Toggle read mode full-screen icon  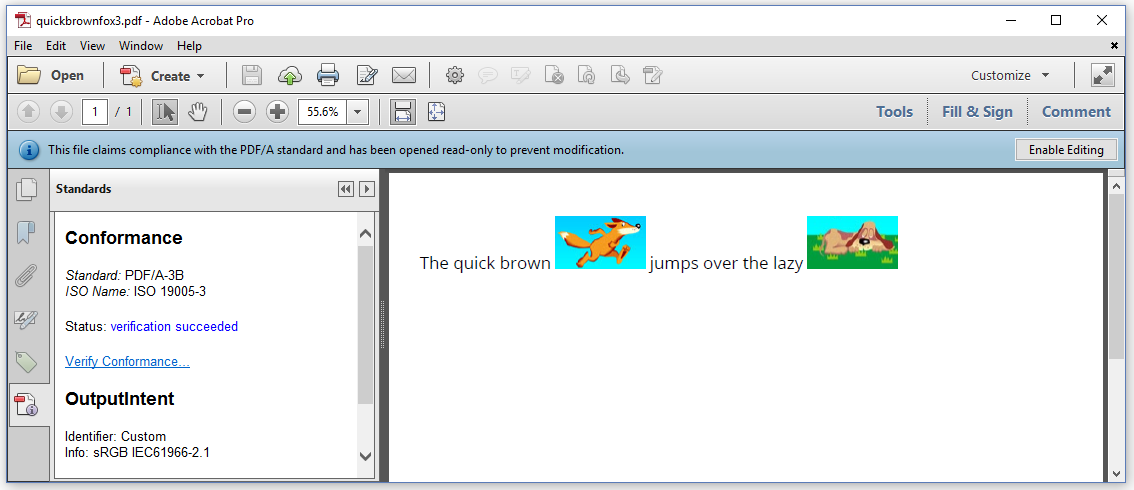1103,75
